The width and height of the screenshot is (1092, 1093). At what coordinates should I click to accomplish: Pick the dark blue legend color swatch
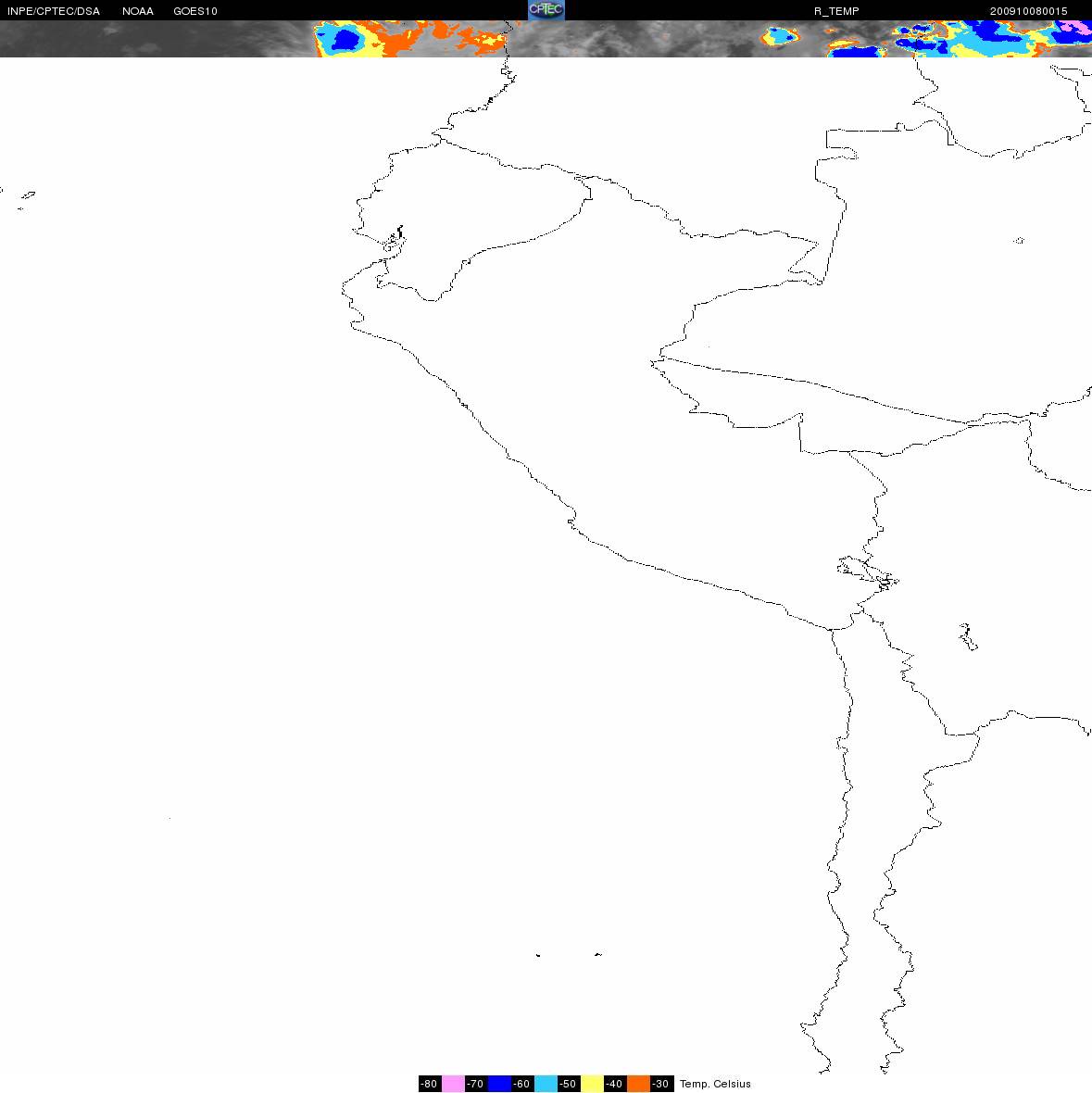point(499,1084)
